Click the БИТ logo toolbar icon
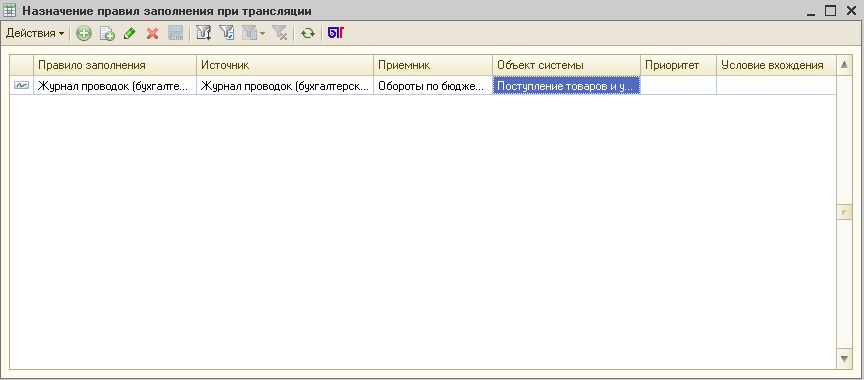Screen dimensions: 864x380 [336, 34]
